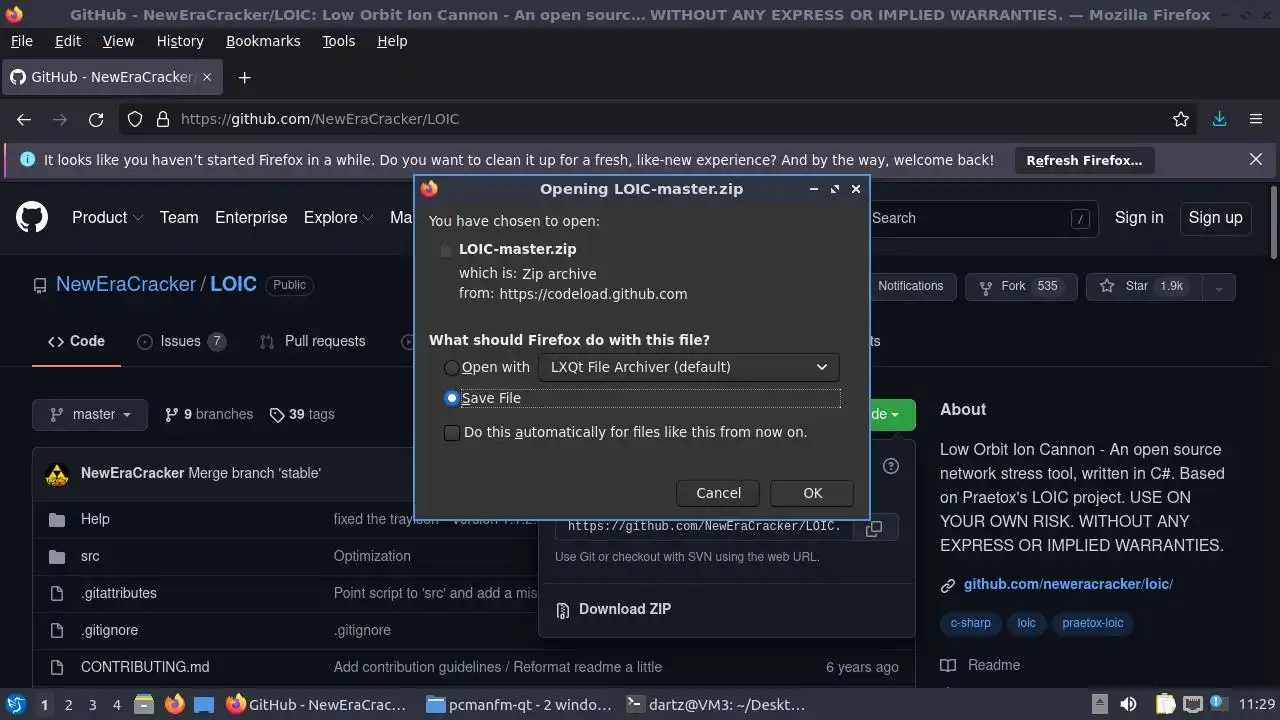
Task: Open the Help menu
Action: [x=392, y=41]
